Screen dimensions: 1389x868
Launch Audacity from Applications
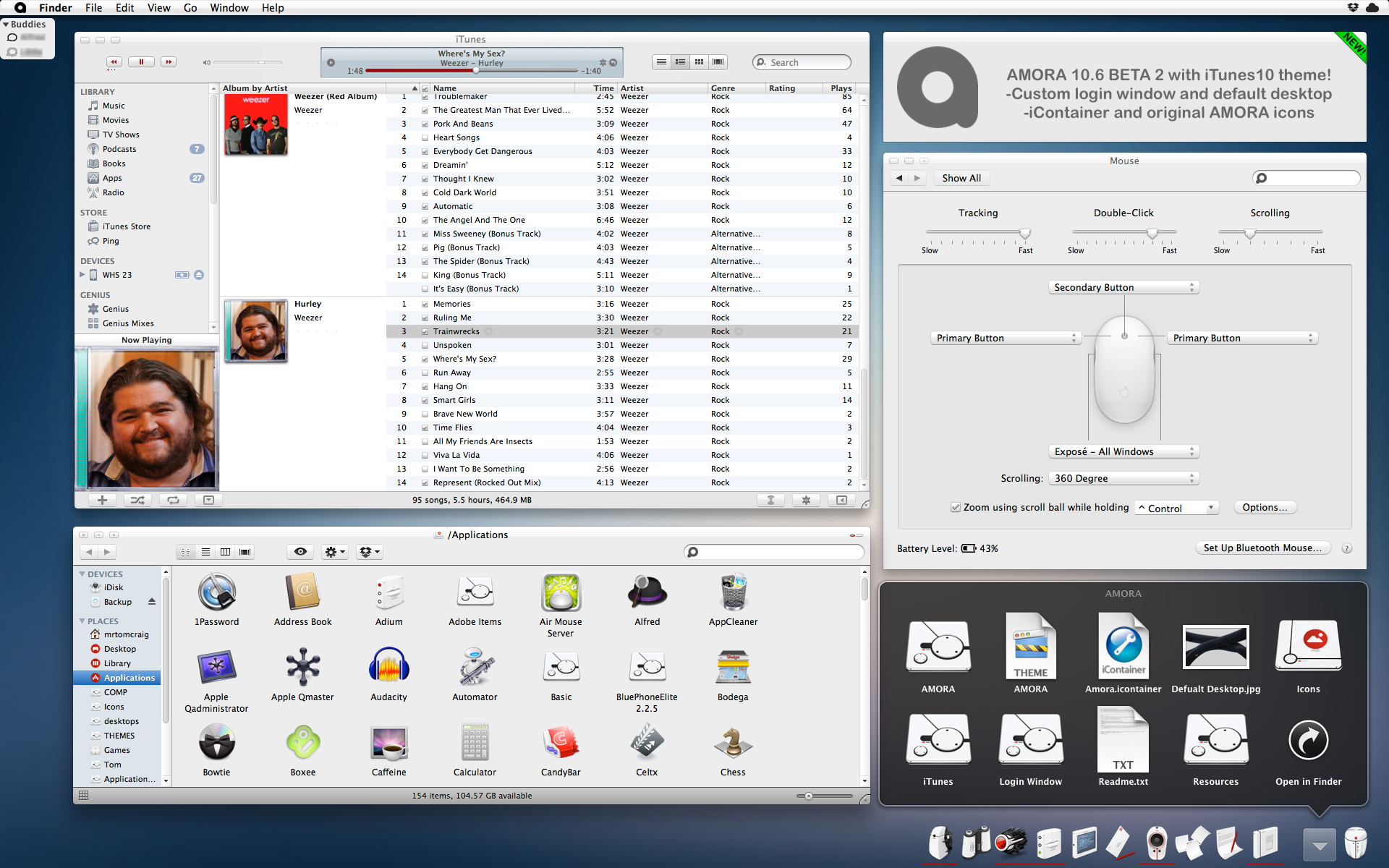[389, 667]
